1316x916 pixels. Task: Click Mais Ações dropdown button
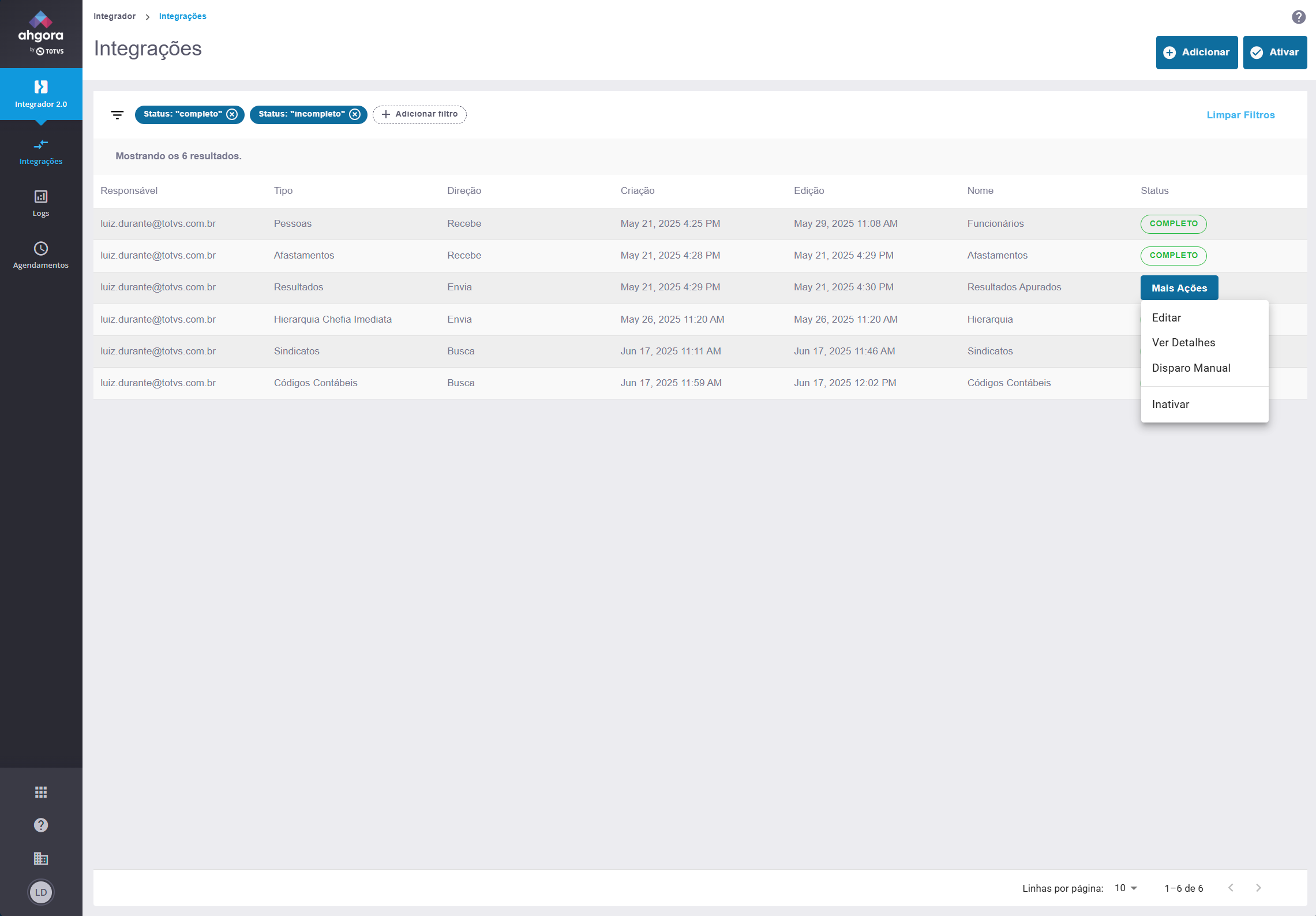coord(1179,288)
